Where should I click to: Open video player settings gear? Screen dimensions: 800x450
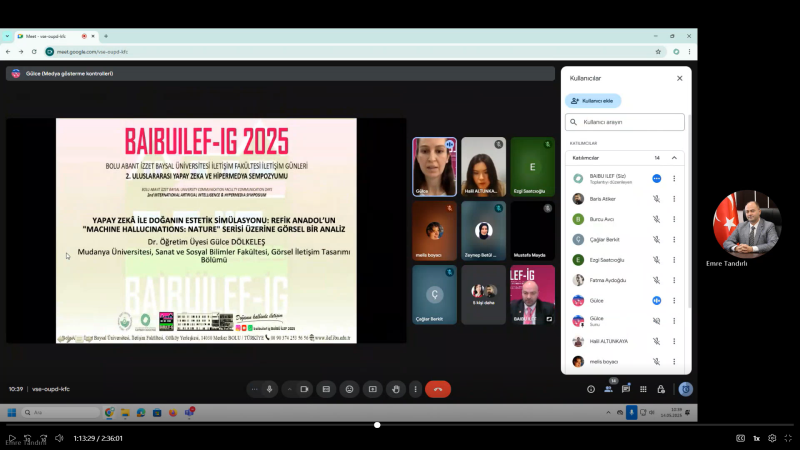[772, 438]
